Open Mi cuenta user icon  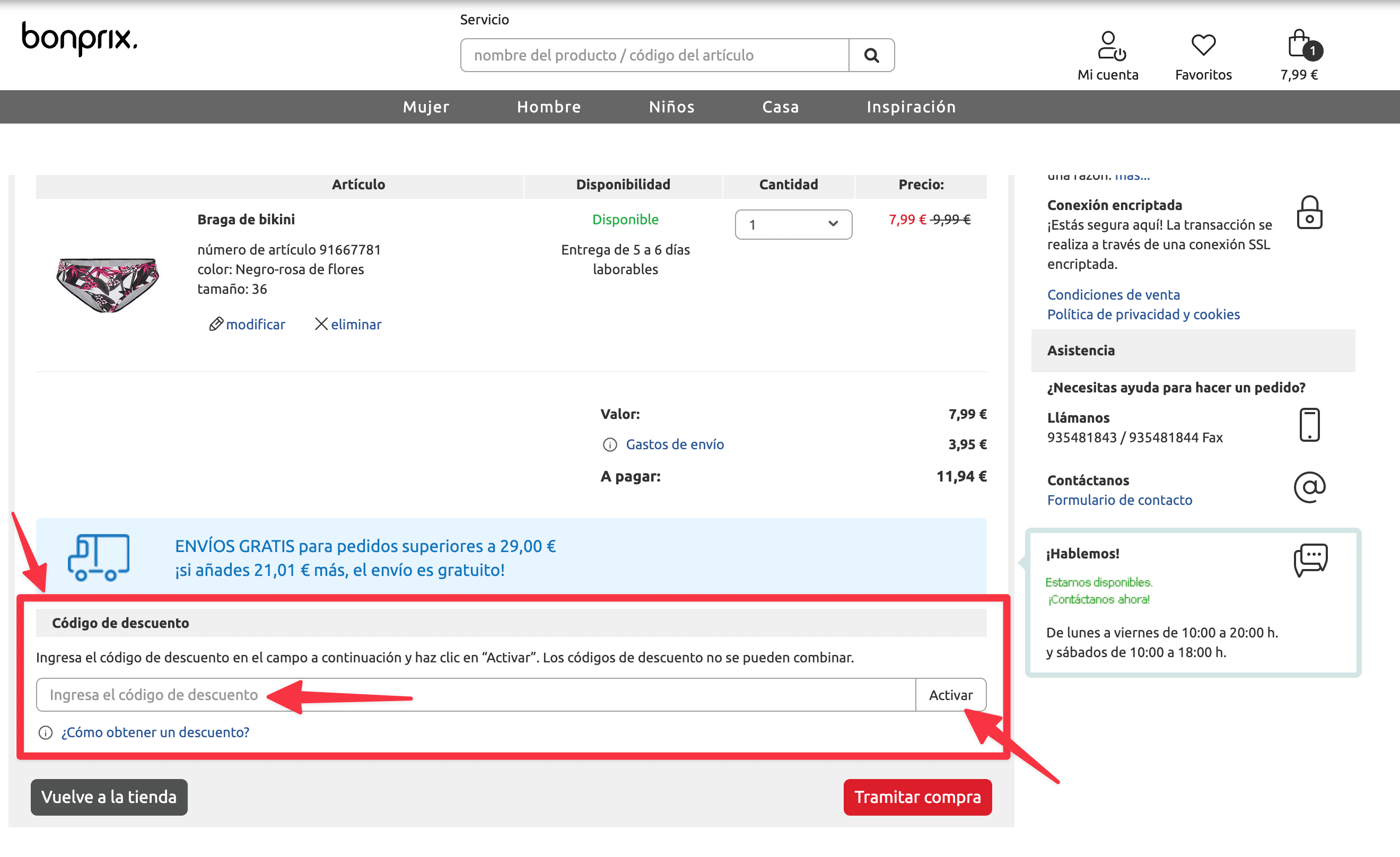click(1110, 46)
